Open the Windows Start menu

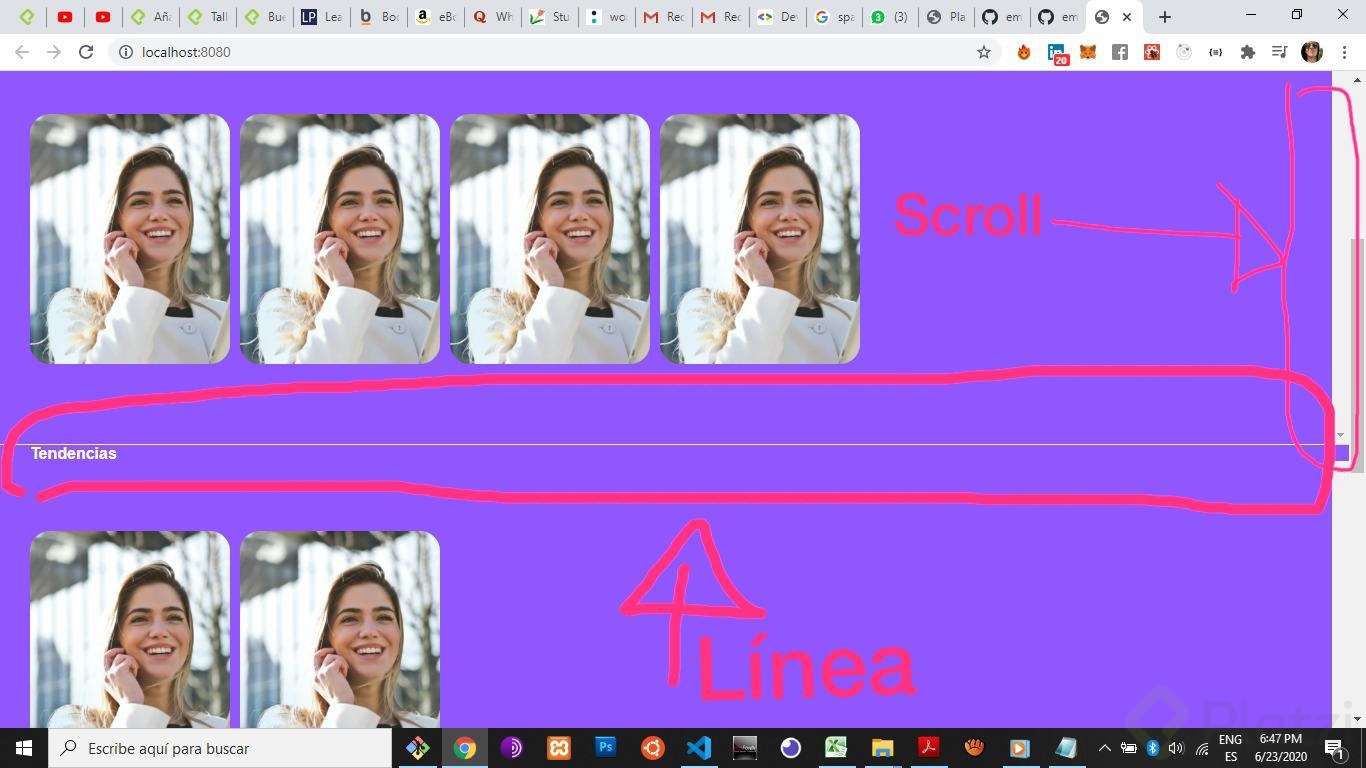click(x=24, y=748)
